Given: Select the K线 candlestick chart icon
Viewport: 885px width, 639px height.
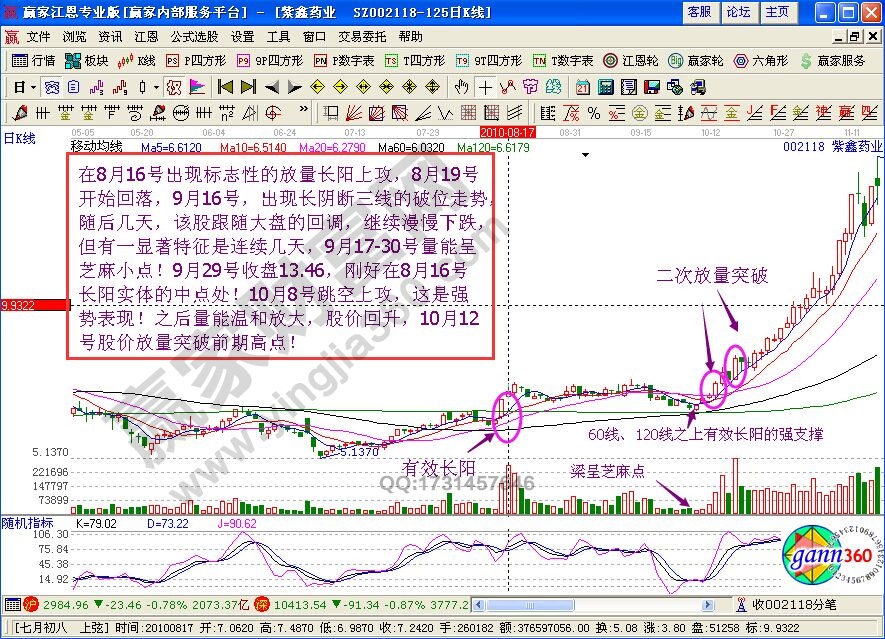Looking at the screenshot, I should coord(133,60).
